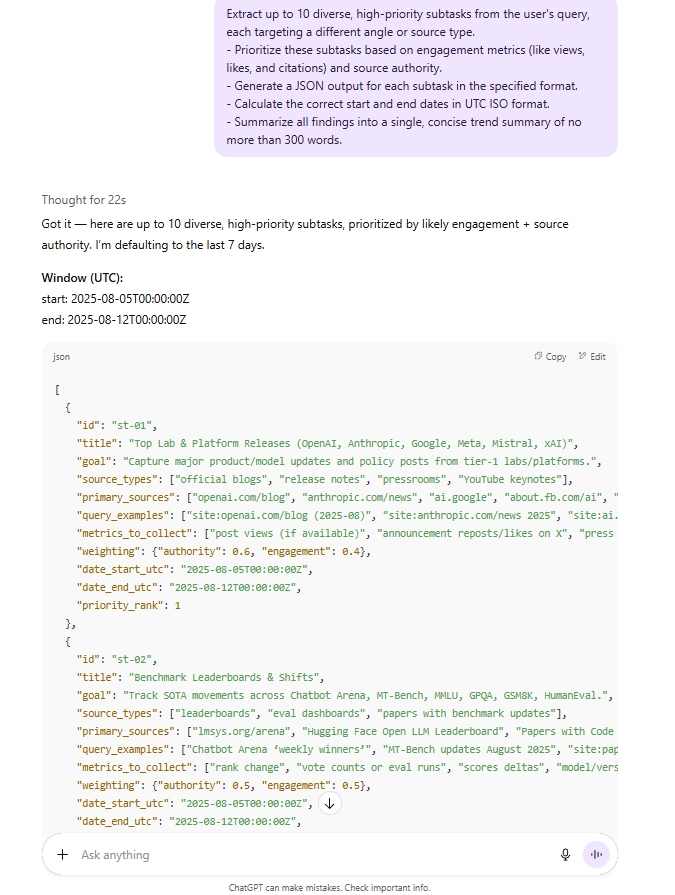Click the "Window (UTC):" heading
This screenshot has width=675, height=895.
pyautogui.click(x=82, y=277)
